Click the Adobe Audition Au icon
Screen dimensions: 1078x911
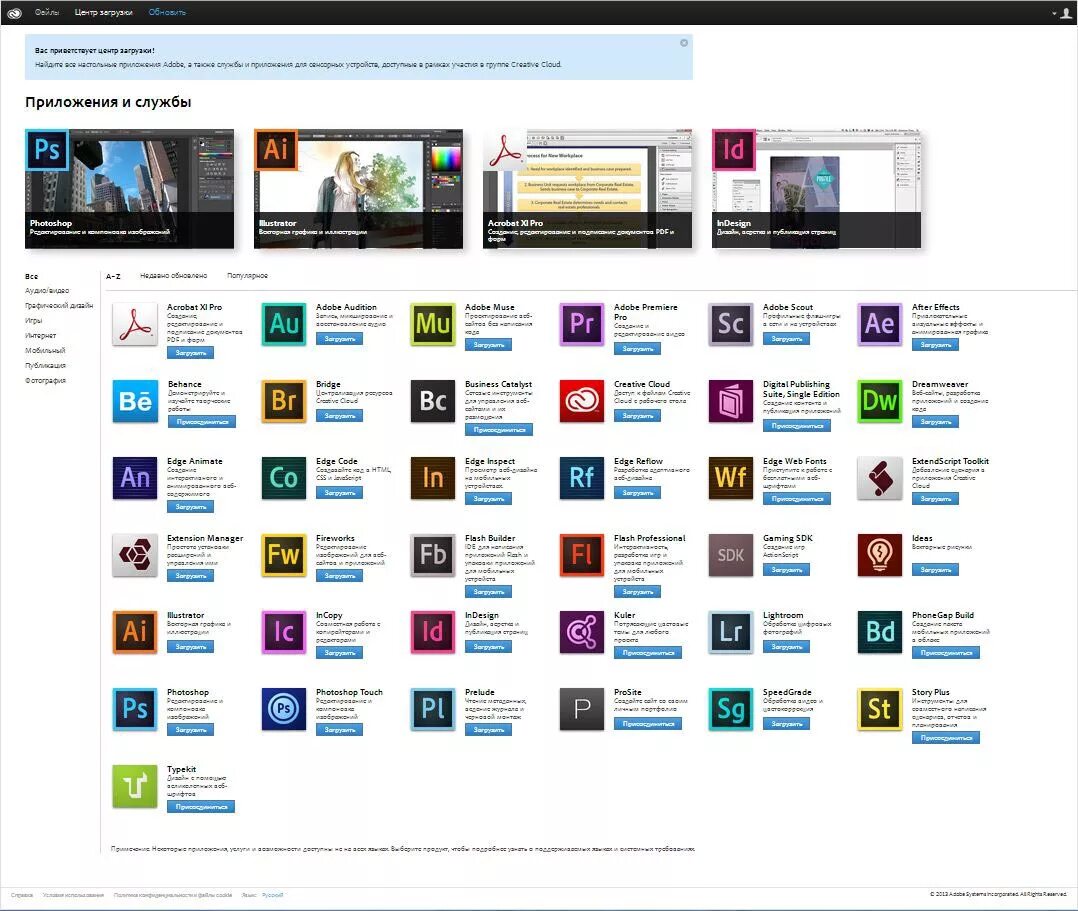[284, 324]
